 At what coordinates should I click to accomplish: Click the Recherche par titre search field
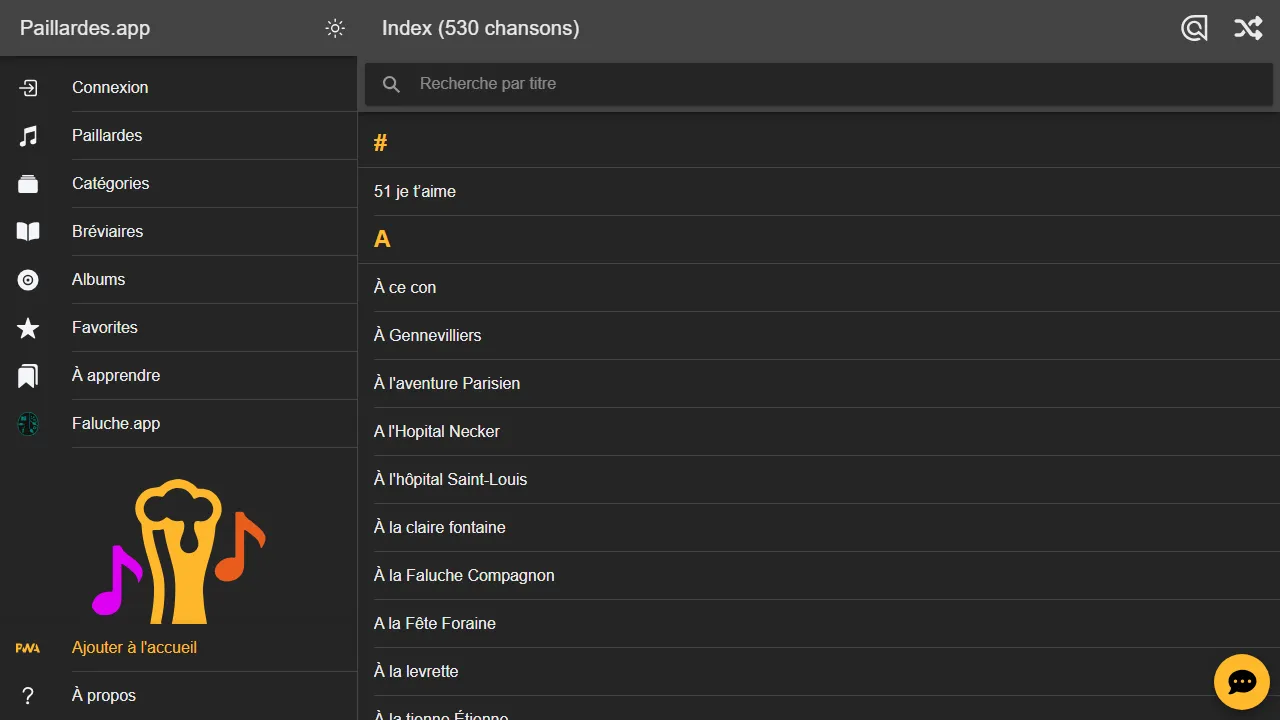(x=820, y=84)
